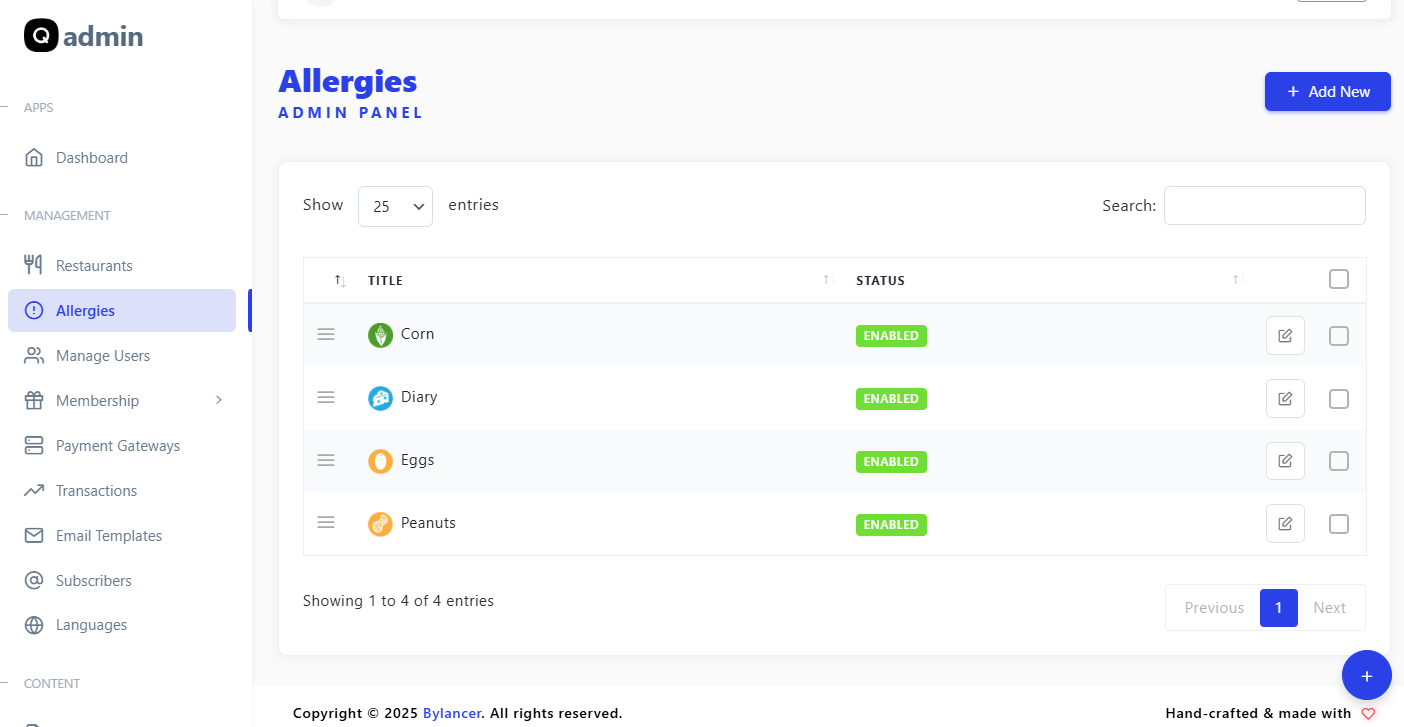Click the Add New button

(x=1327, y=92)
